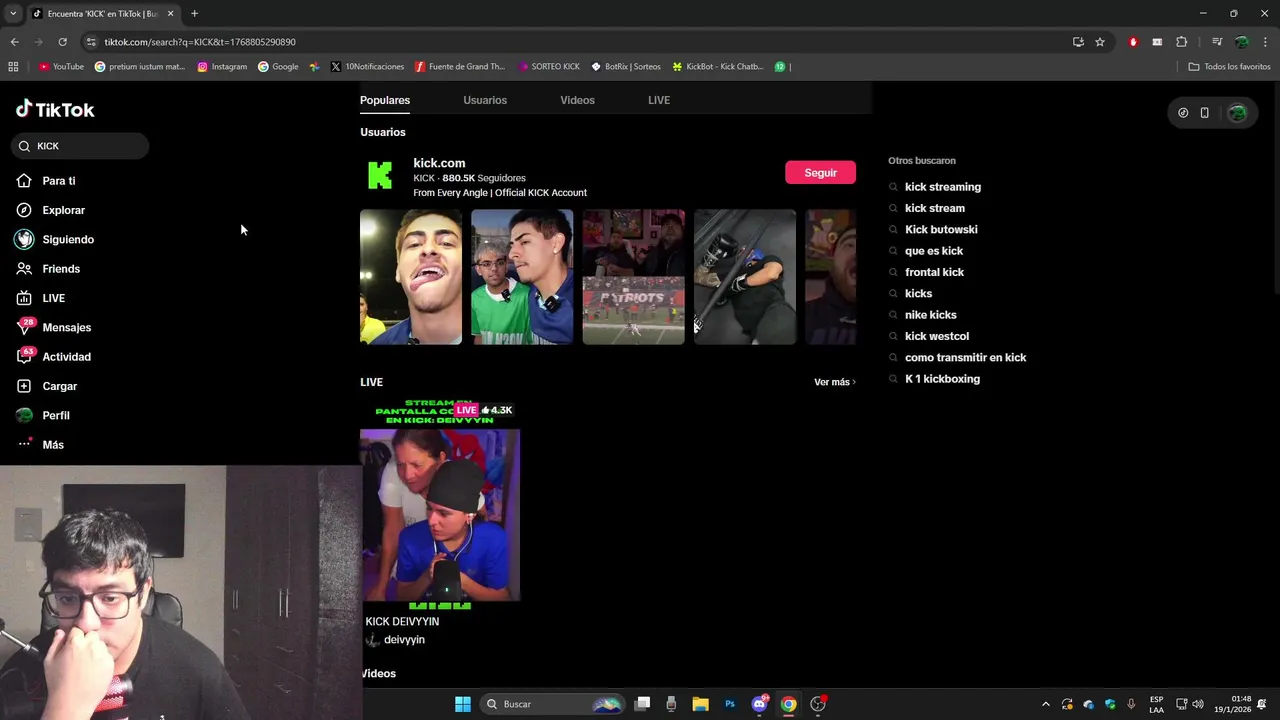
Task: Open SORTEO KICK bookmark
Action: click(549, 67)
